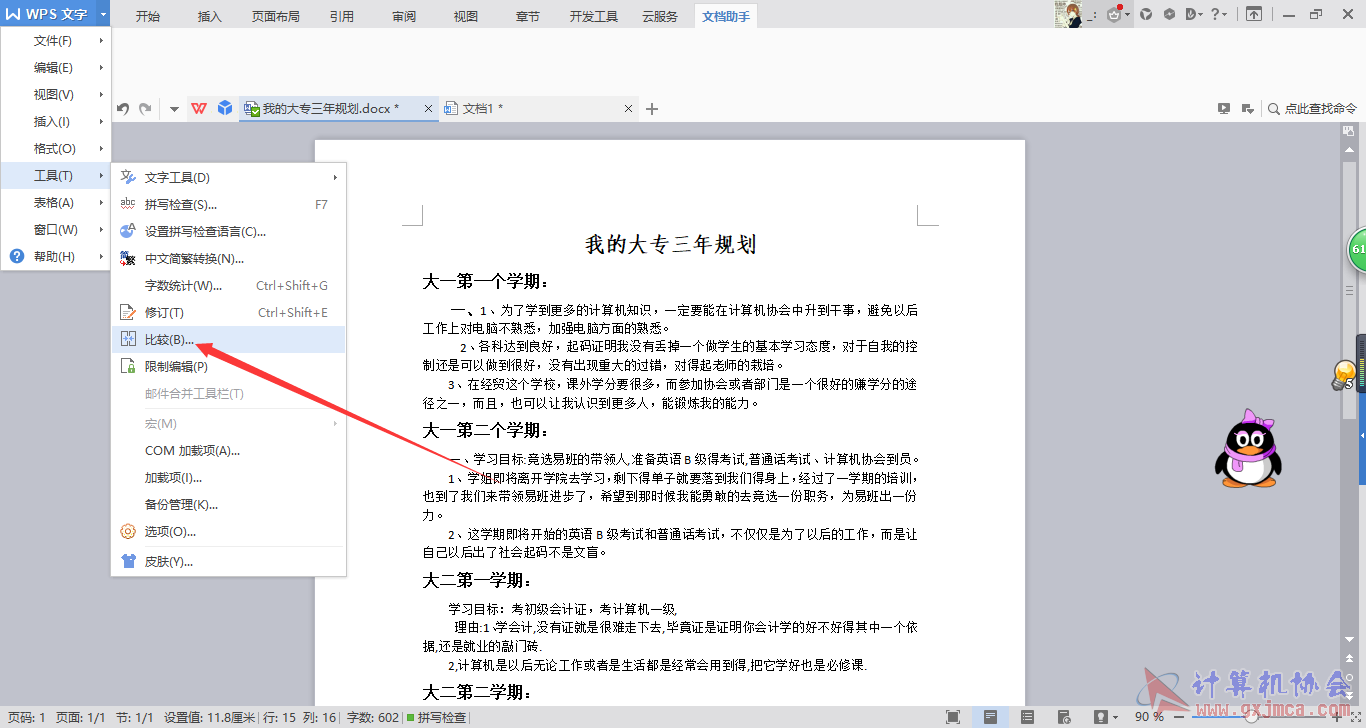Click the Help question mark circle icon in menu
This screenshot has height=728, width=1366.
pos(16,256)
